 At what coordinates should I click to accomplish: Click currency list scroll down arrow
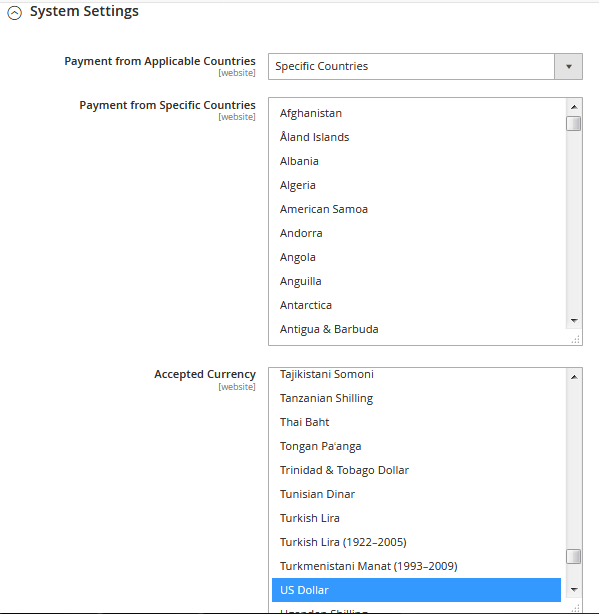574,589
